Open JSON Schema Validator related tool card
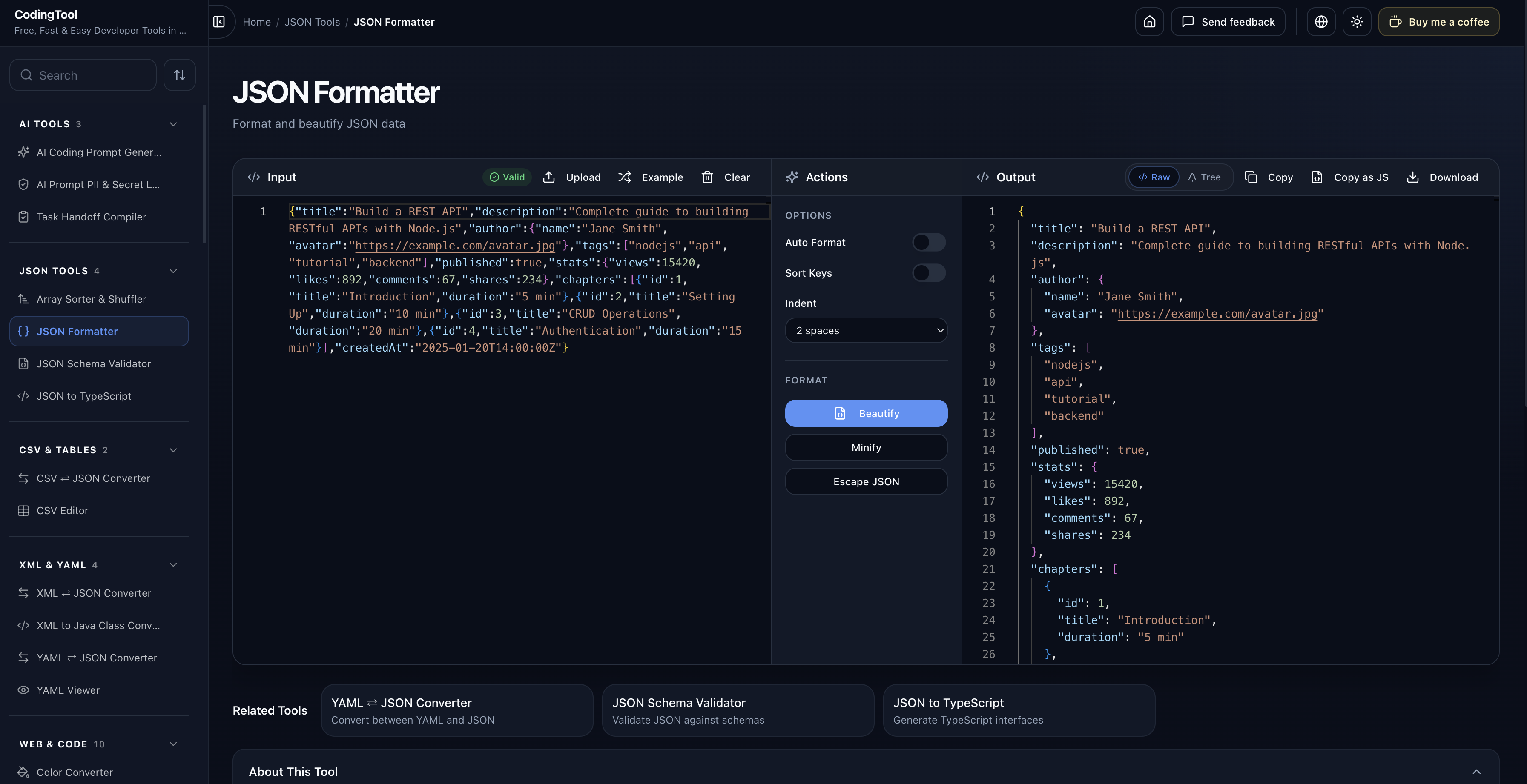 pos(738,710)
